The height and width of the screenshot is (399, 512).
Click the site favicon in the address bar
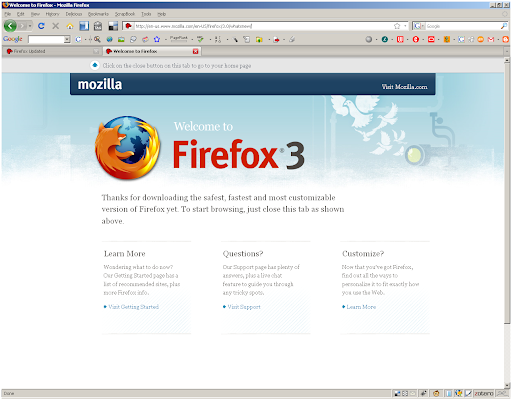click(128, 26)
